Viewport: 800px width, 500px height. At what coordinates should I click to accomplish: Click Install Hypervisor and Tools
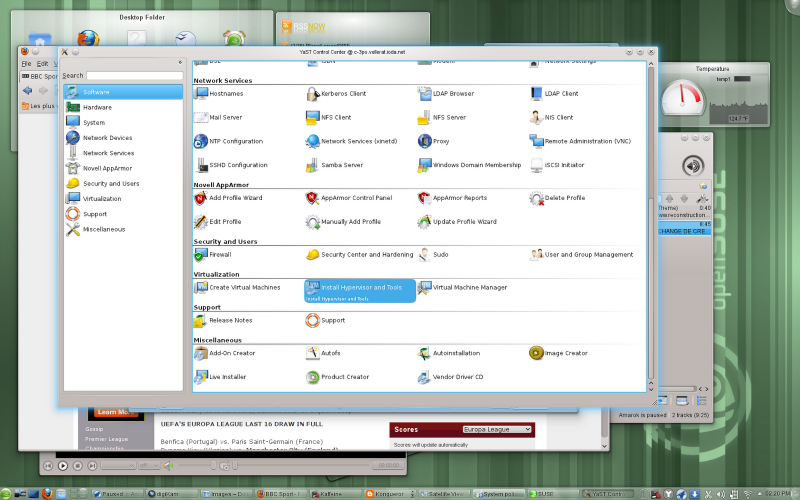pos(360,291)
